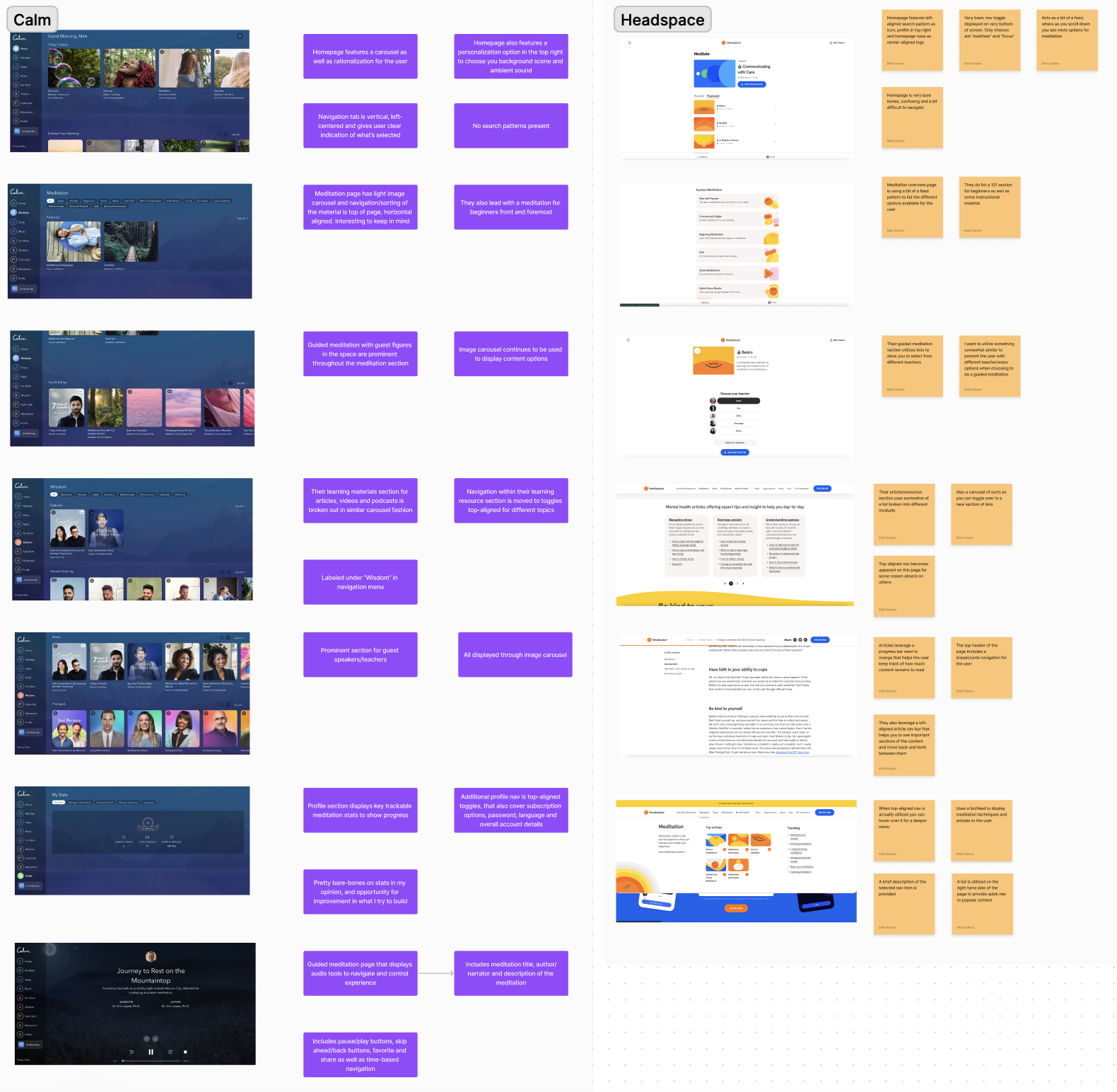Select the Calm Wisdom page screenshot
This screenshot has width=1117, height=1092.
click(132, 539)
